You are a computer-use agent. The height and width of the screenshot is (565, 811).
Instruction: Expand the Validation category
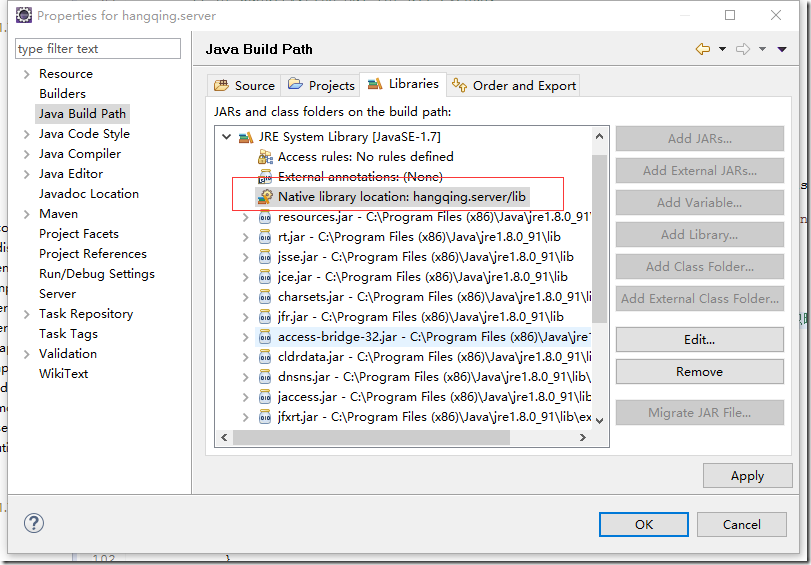point(26,354)
